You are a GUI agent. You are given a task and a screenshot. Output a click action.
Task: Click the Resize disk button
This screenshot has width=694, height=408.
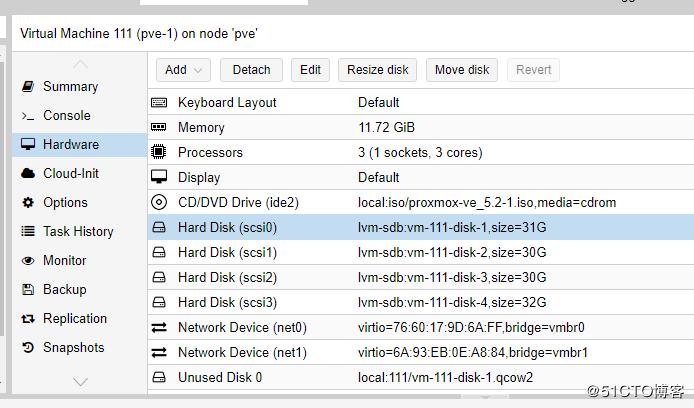click(377, 70)
